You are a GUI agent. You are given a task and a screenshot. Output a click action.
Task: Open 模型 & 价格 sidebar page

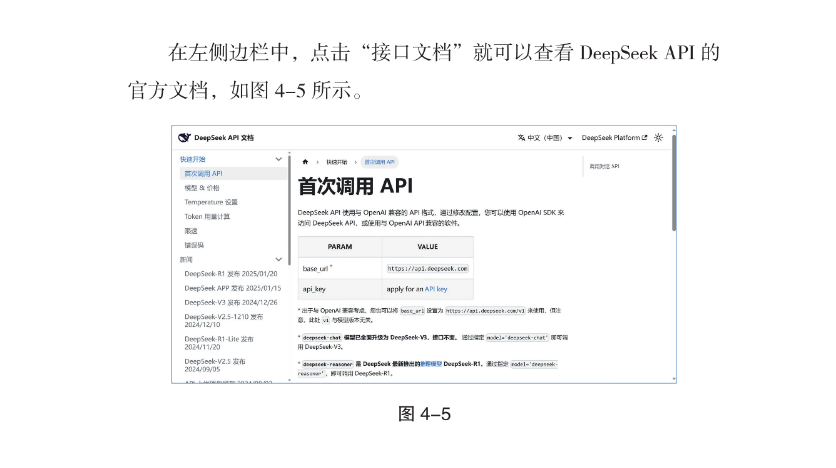(x=202, y=188)
